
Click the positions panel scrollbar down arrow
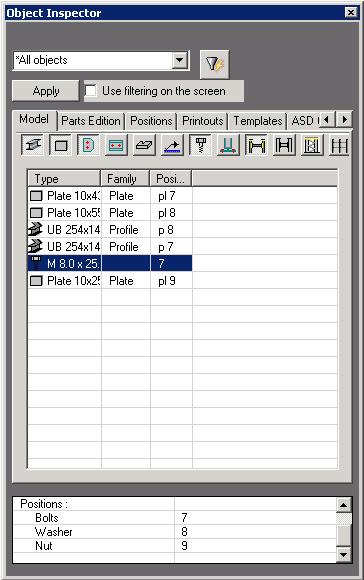point(344,554)
